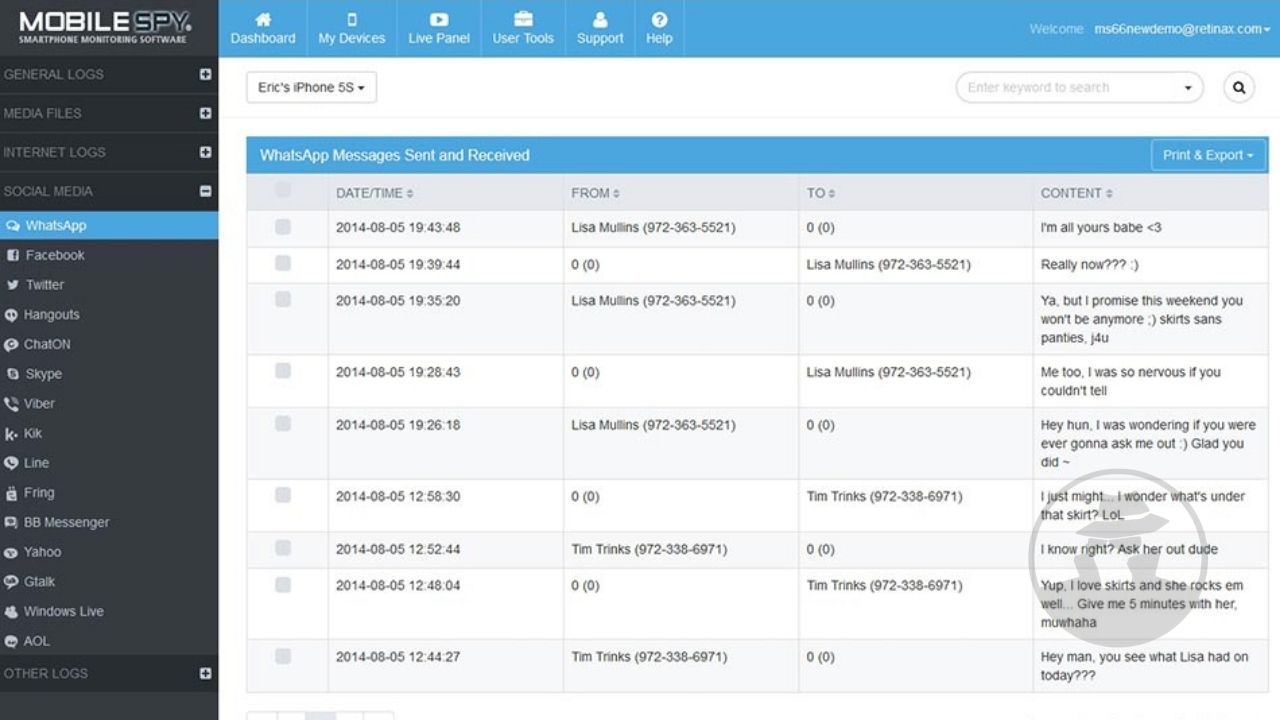Toggle the select-all header checkbox
The height and width of the screenshot is (720, 1280).
283,190
